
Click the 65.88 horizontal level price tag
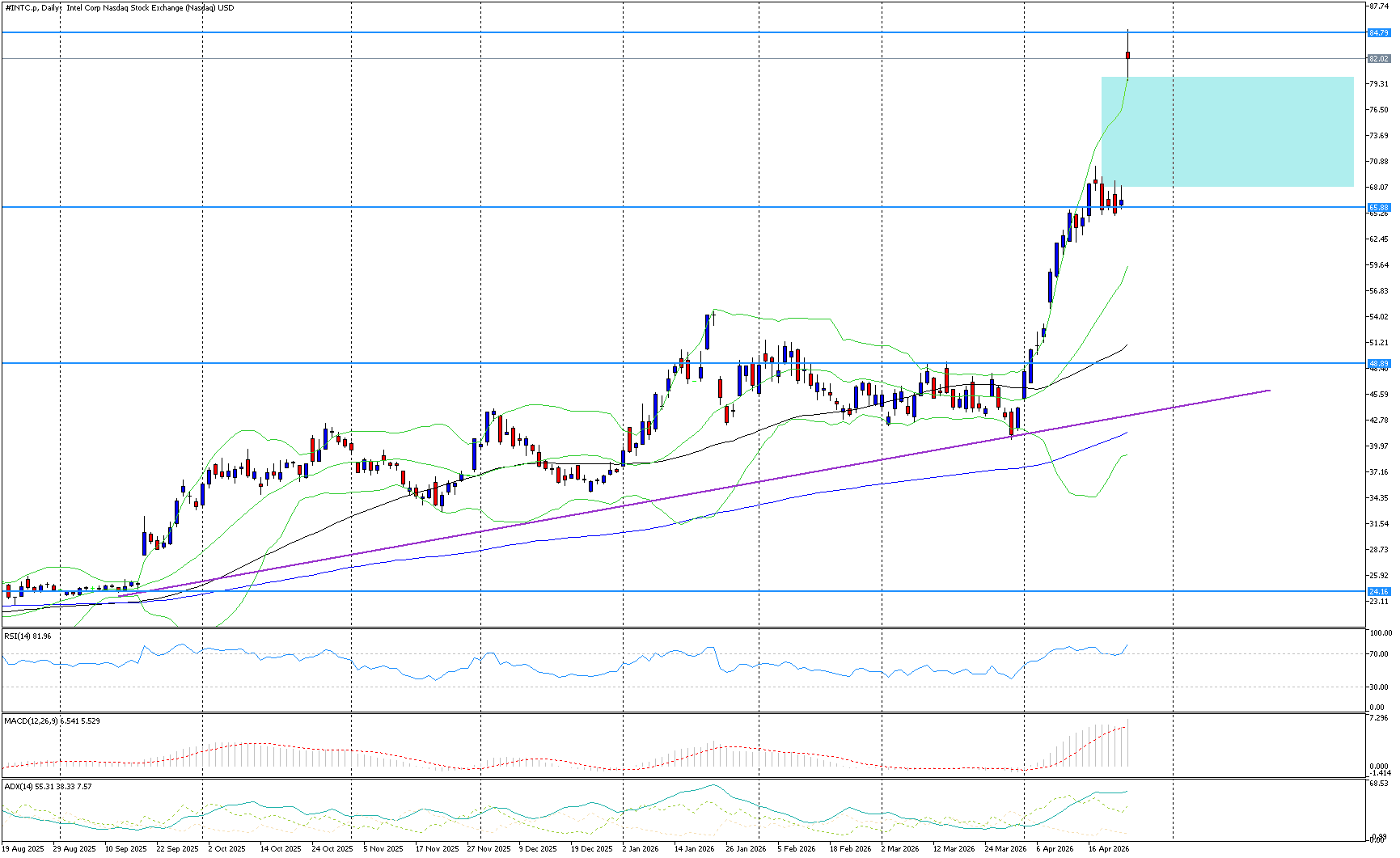coord(1378,208)
